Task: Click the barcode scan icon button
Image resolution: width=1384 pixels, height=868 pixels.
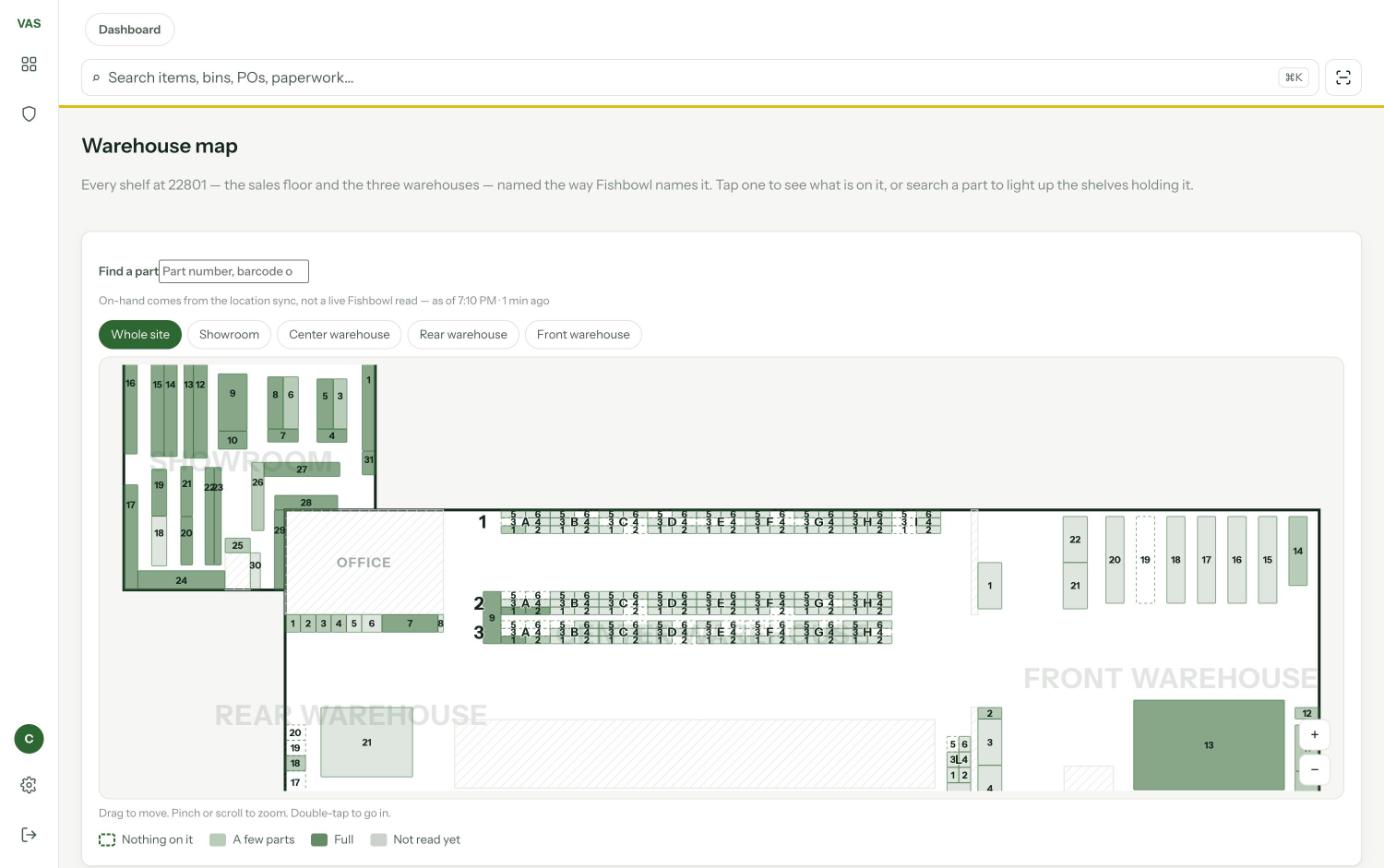Action: click(1343, 77)
